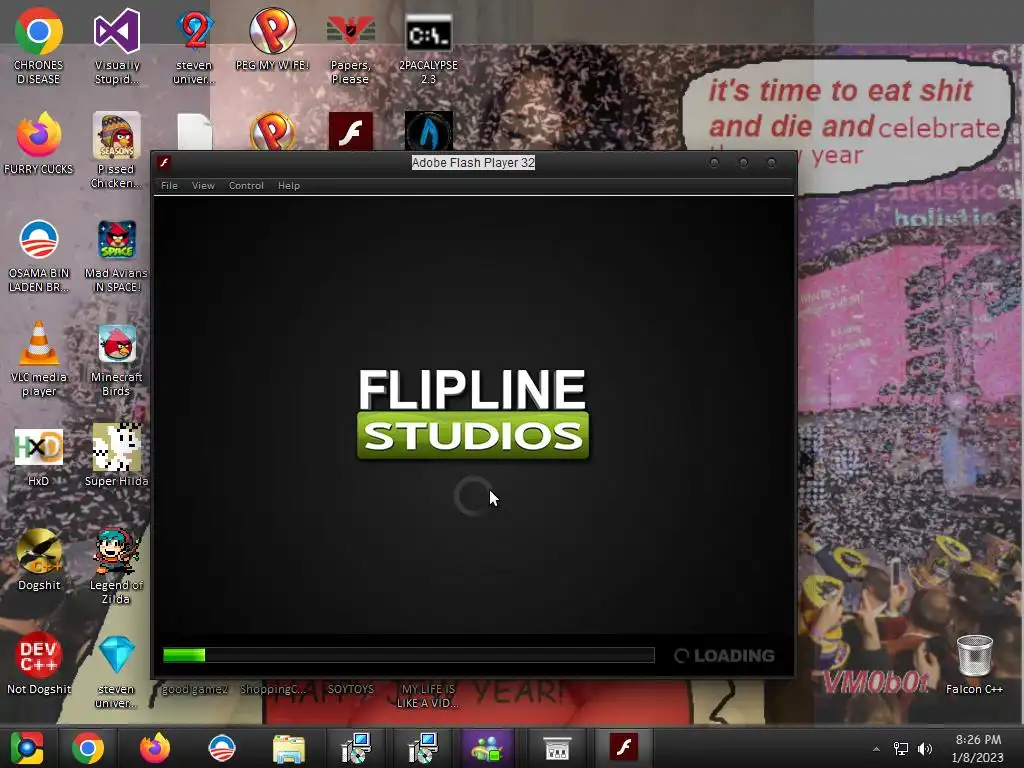Viewport: 1024px width, 768px height.
Task: Click the Flash Player taskbar button
Action: (x=623, y=747)
